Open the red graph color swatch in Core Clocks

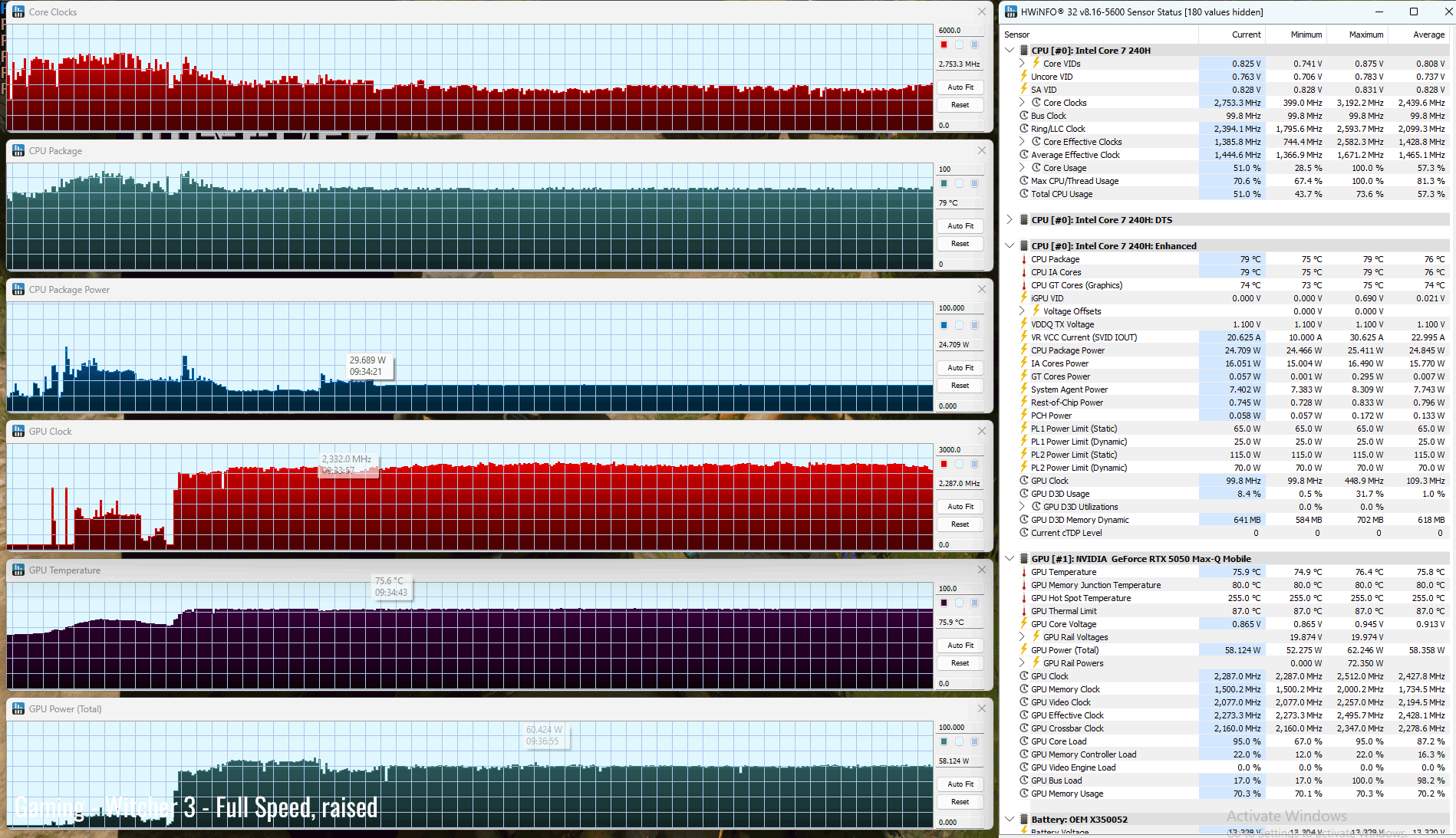[944, 44]
